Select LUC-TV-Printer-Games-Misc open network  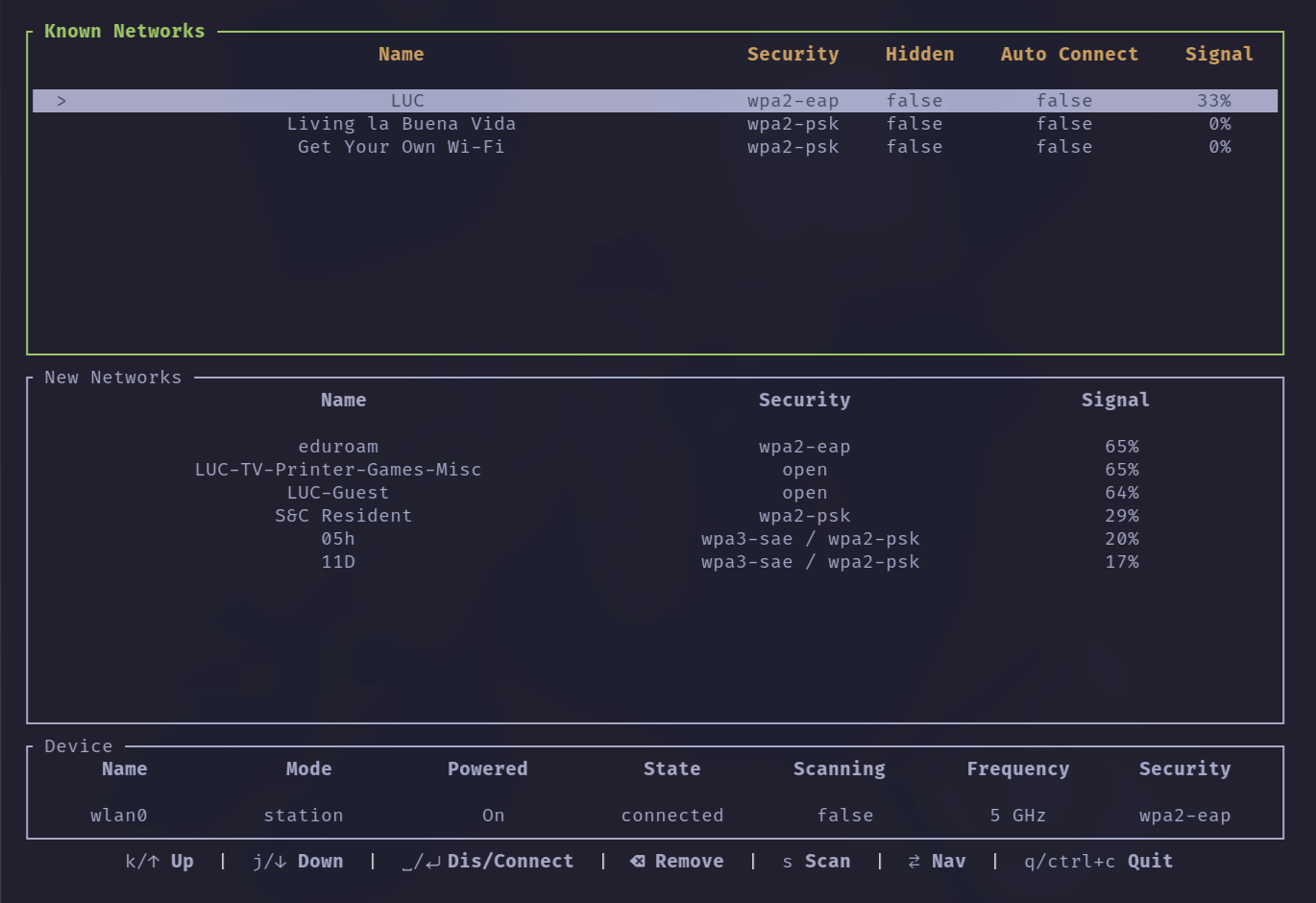pyautogui.click(x=338, y=470)
